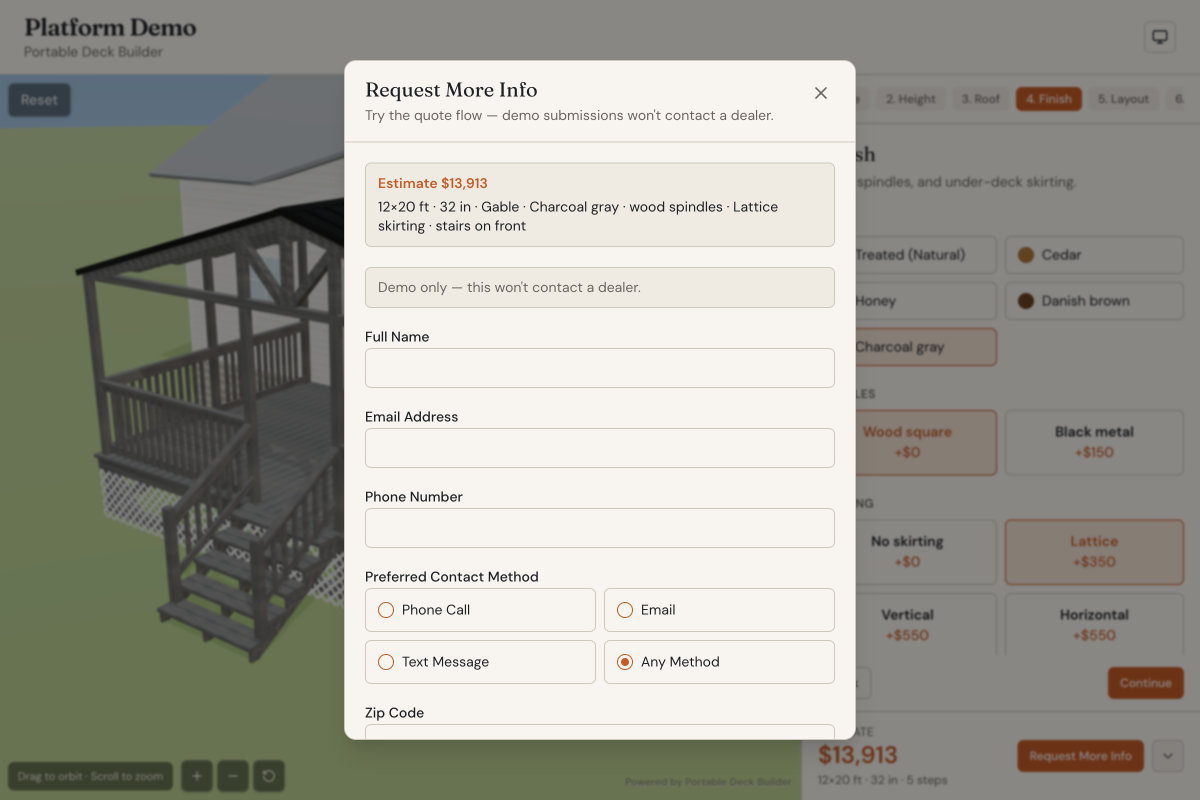The height and width of the screenshot is (800, 1200).
Task: Select Phone Call contact method
Action: 480,610
